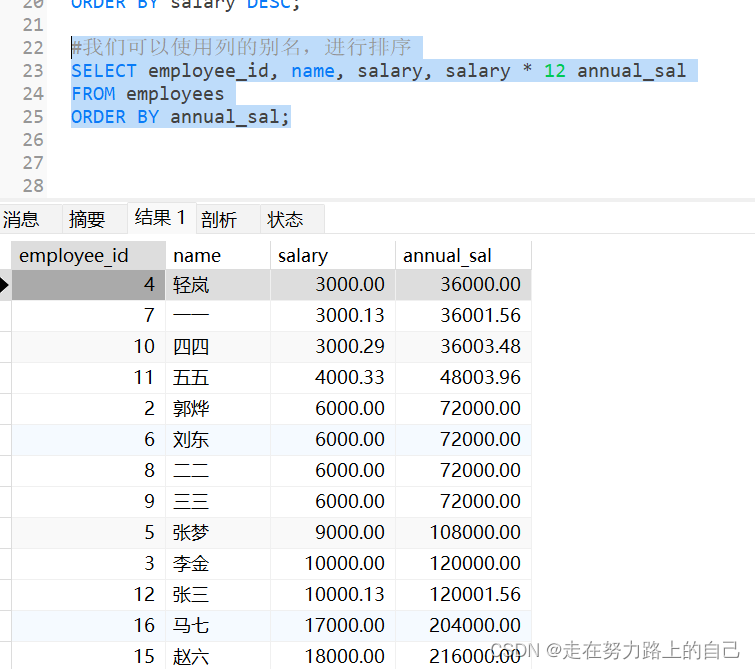Viewport: 755px width, 669px height.
Task: Click empty editor line 27
Action: pyautogui.click(x=400, y=163)
